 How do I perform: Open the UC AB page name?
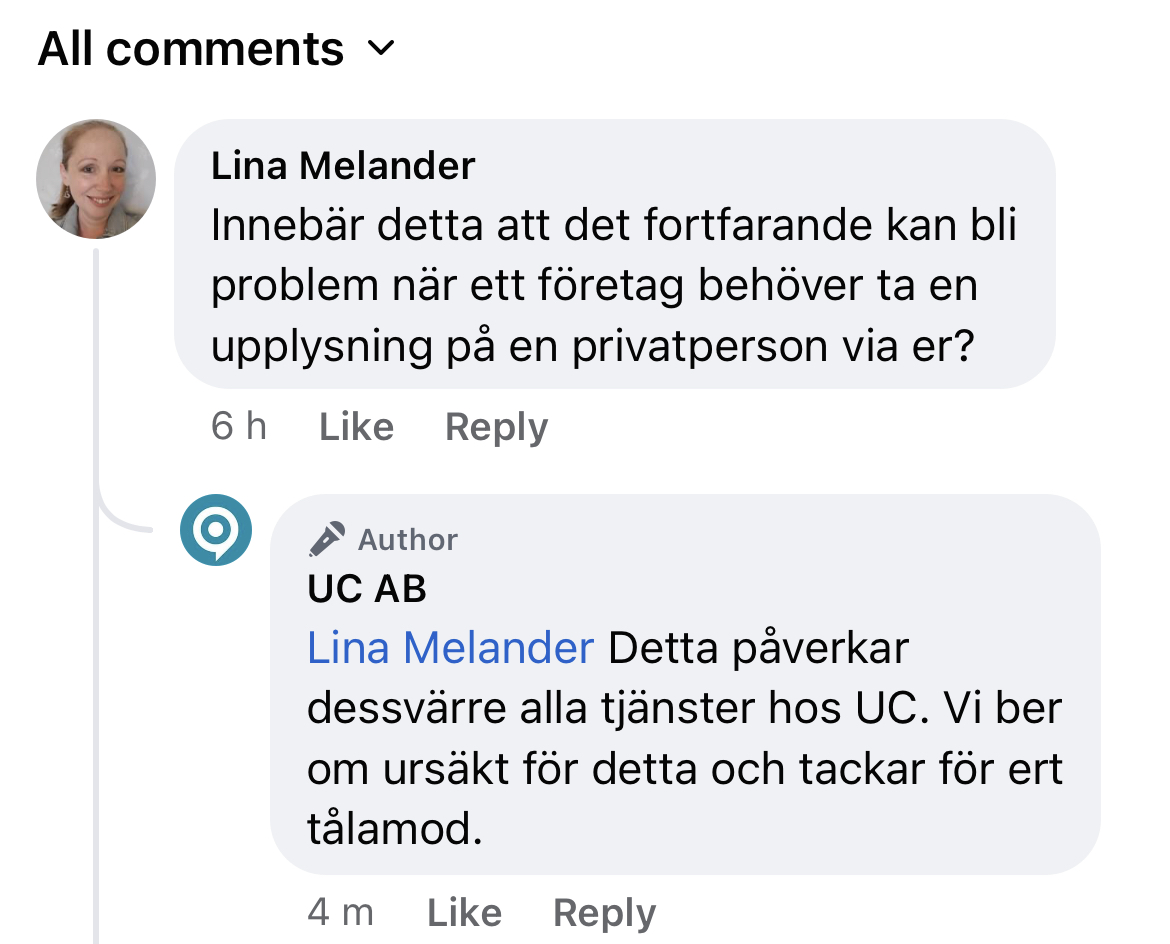tap(367, 589)
